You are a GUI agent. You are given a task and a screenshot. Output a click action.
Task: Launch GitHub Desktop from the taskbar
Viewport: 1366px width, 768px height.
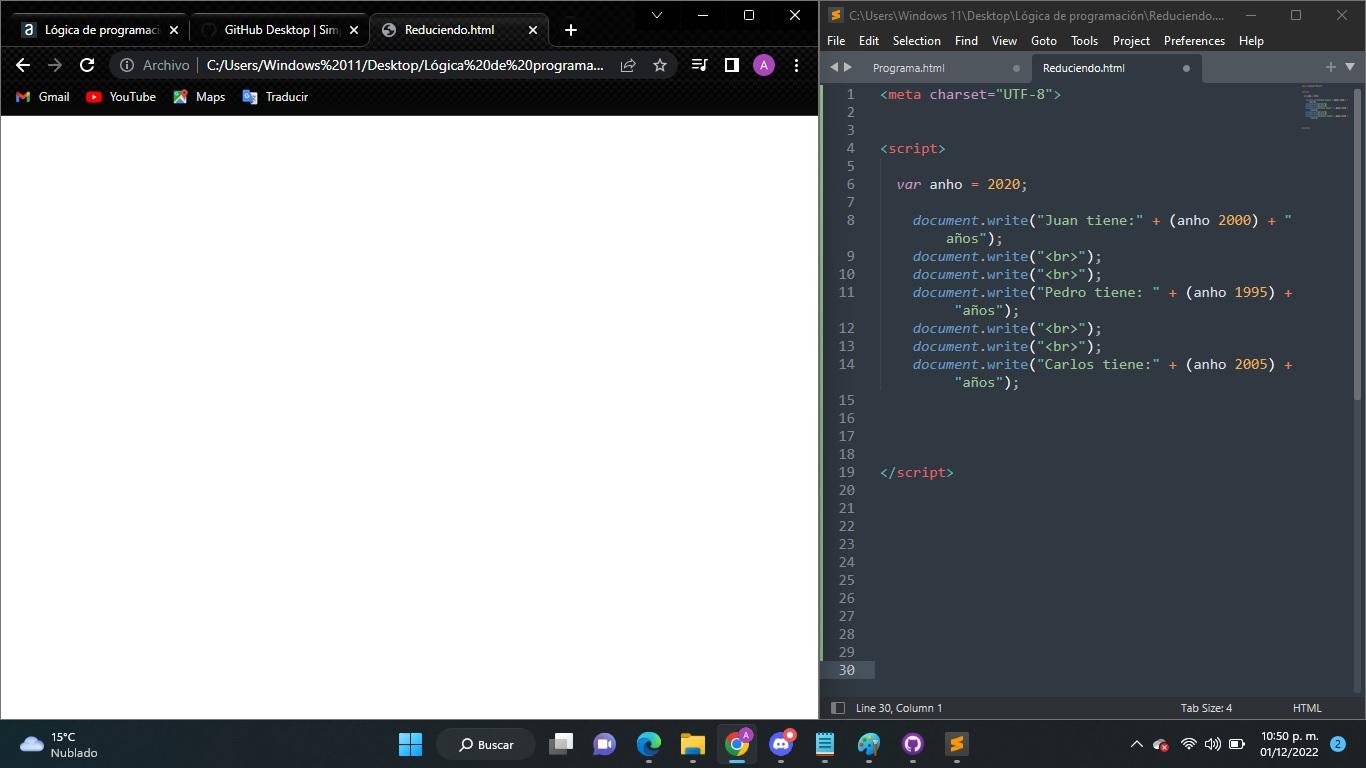[912, 745]
